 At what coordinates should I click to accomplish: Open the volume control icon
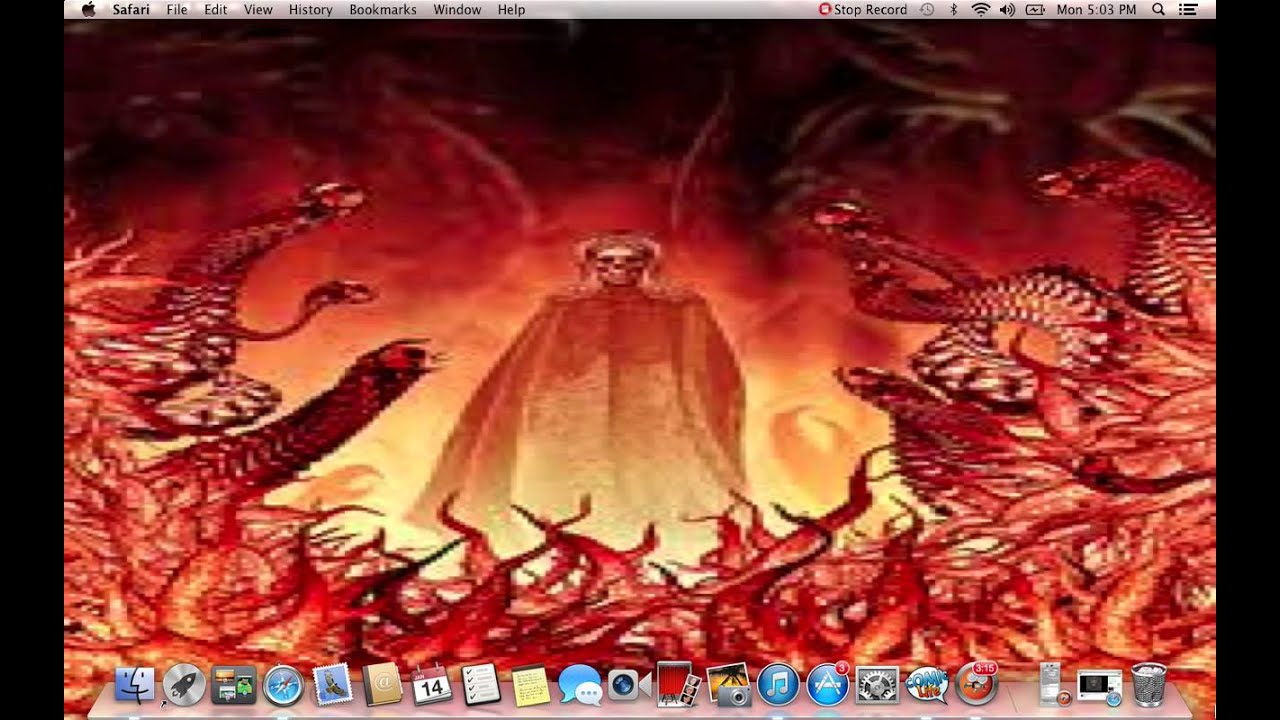pos(1007,9)
